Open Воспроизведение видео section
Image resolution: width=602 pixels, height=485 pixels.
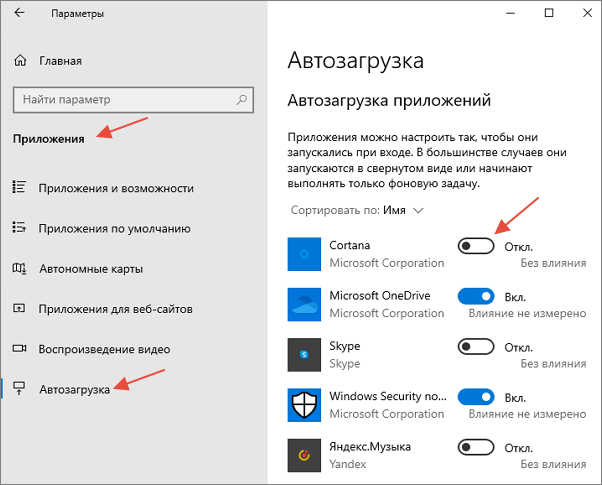[x=104, y=349]
